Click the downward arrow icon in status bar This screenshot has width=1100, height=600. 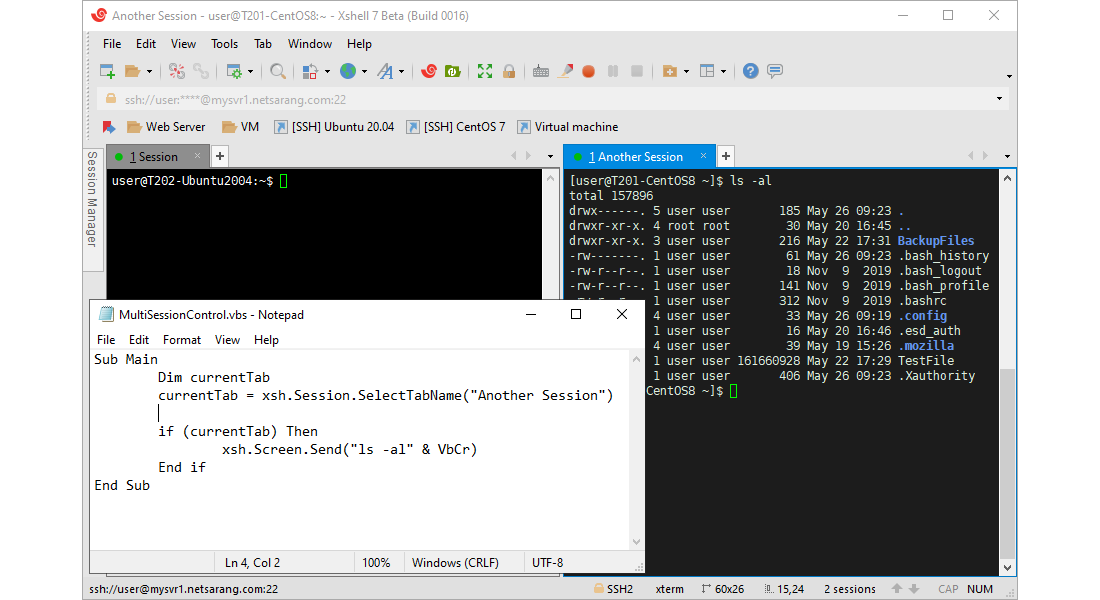(x=913, y=589)
